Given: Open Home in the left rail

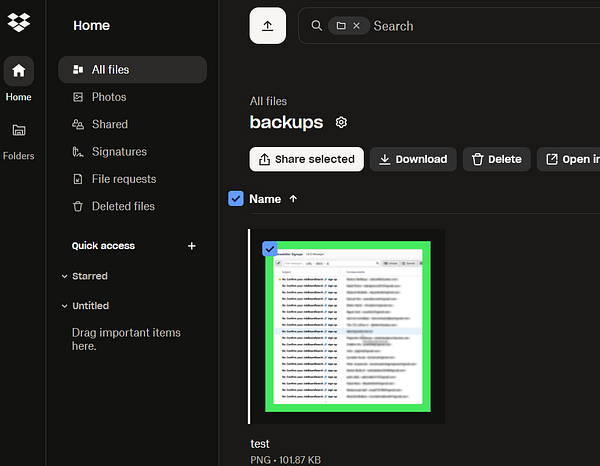Looking at the screenshot, I should 18,79.
